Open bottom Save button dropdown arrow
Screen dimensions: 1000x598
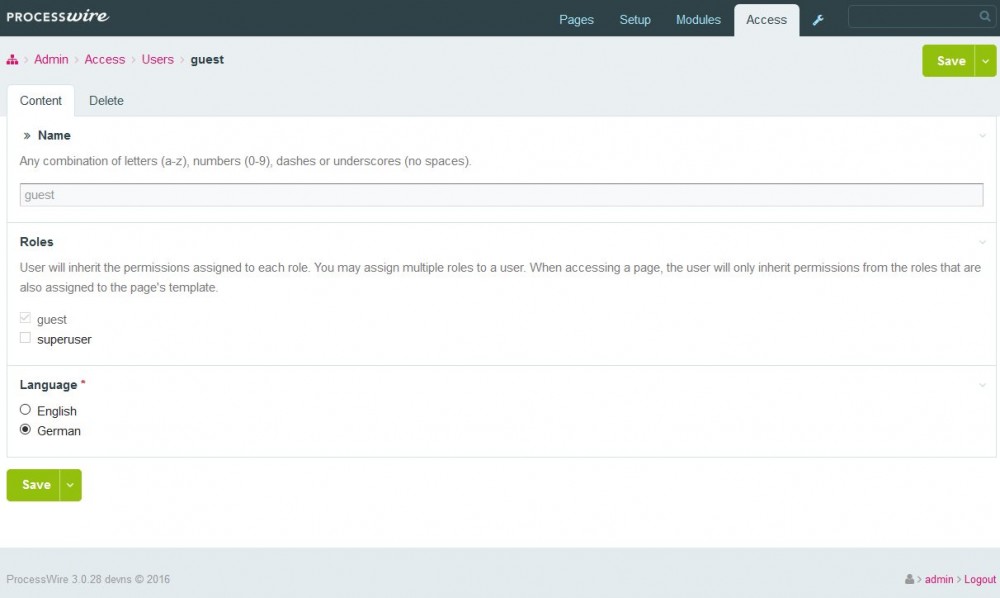click(70, 485)
